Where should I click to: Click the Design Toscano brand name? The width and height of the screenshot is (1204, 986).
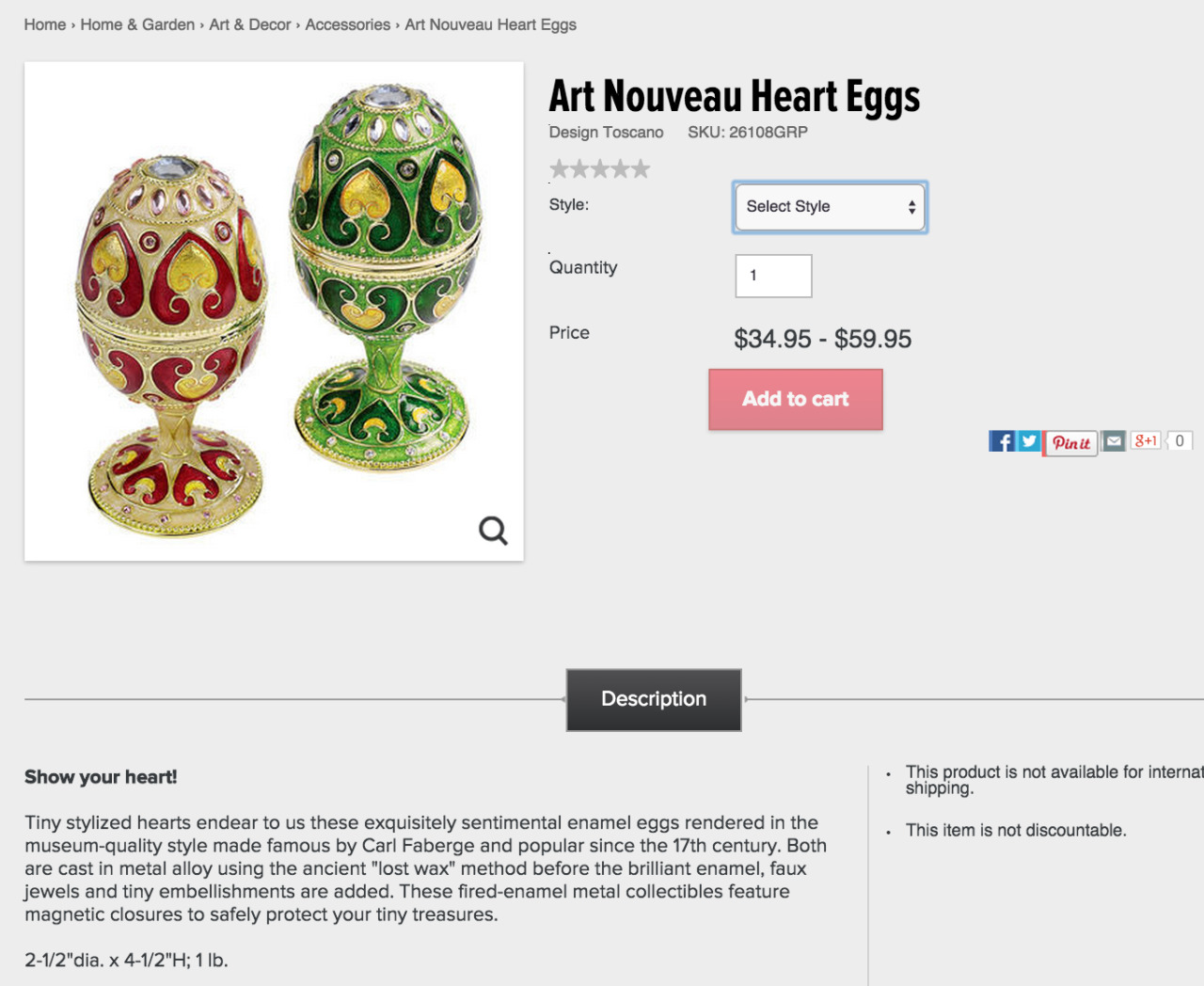(606, 133)
